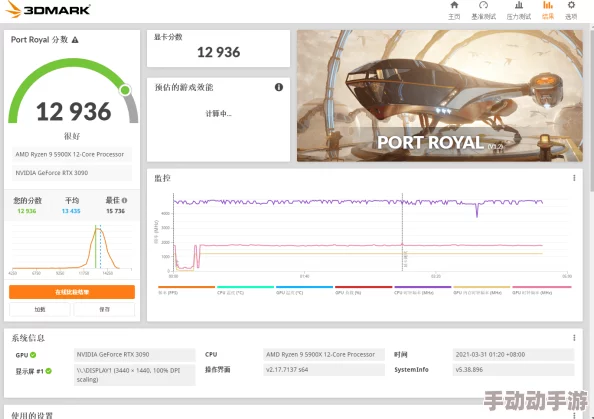Image resolution: width=594 pixels, height=419 pixels.
Task: Click the 计算中... status text
Action: (219, 114)
